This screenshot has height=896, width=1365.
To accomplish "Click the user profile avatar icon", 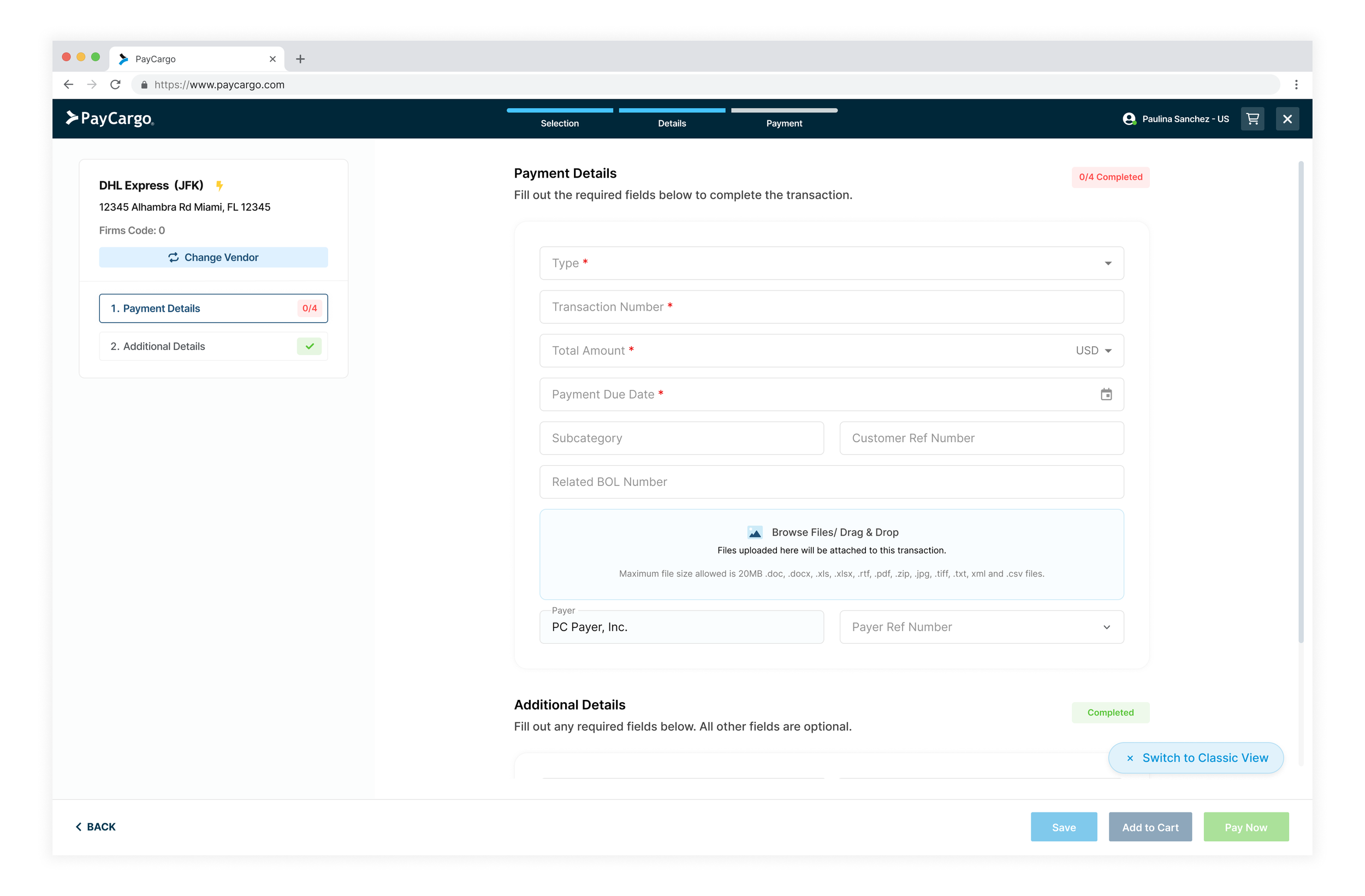I will coord(1129,118).
